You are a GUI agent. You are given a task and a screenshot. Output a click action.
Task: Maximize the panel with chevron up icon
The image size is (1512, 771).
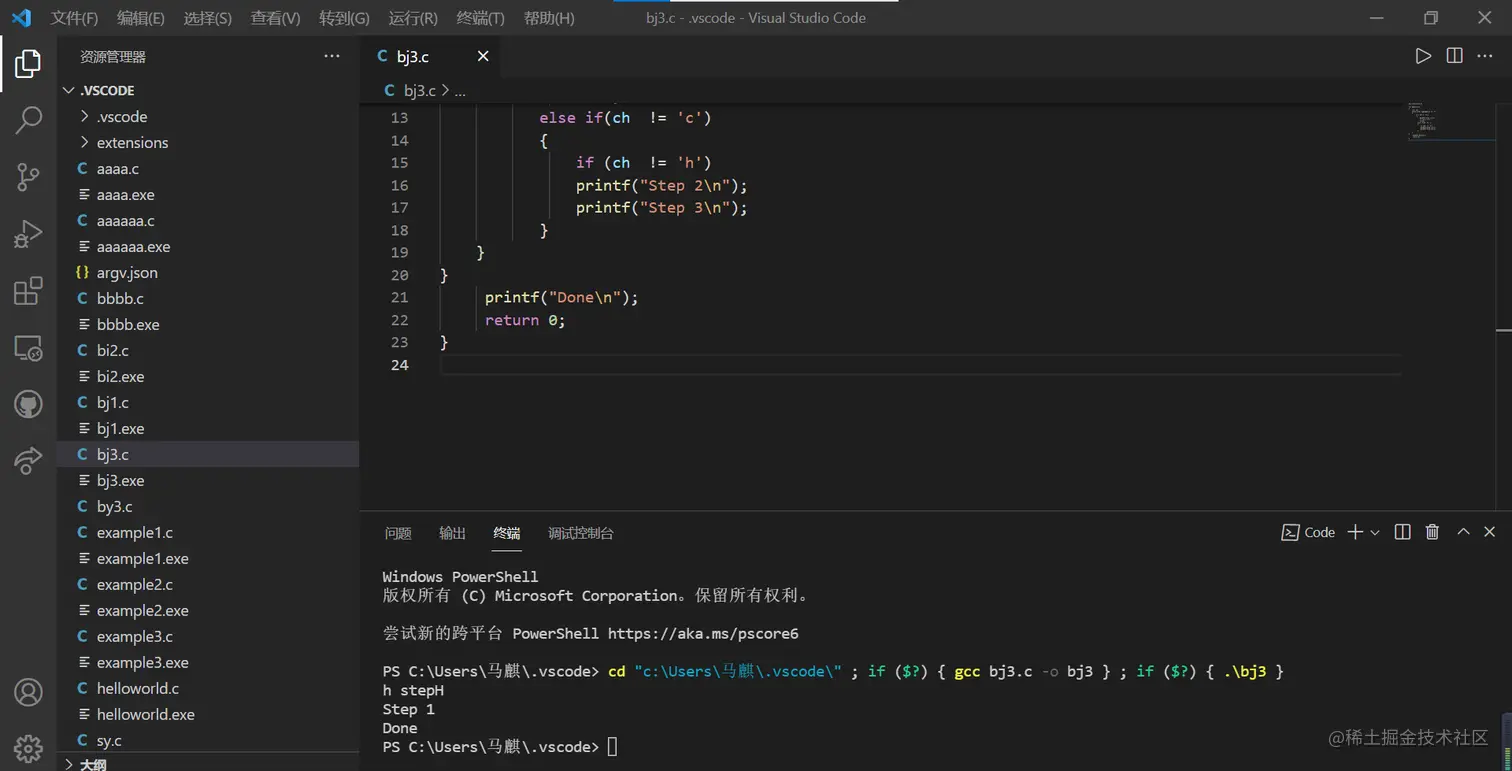1462,532
